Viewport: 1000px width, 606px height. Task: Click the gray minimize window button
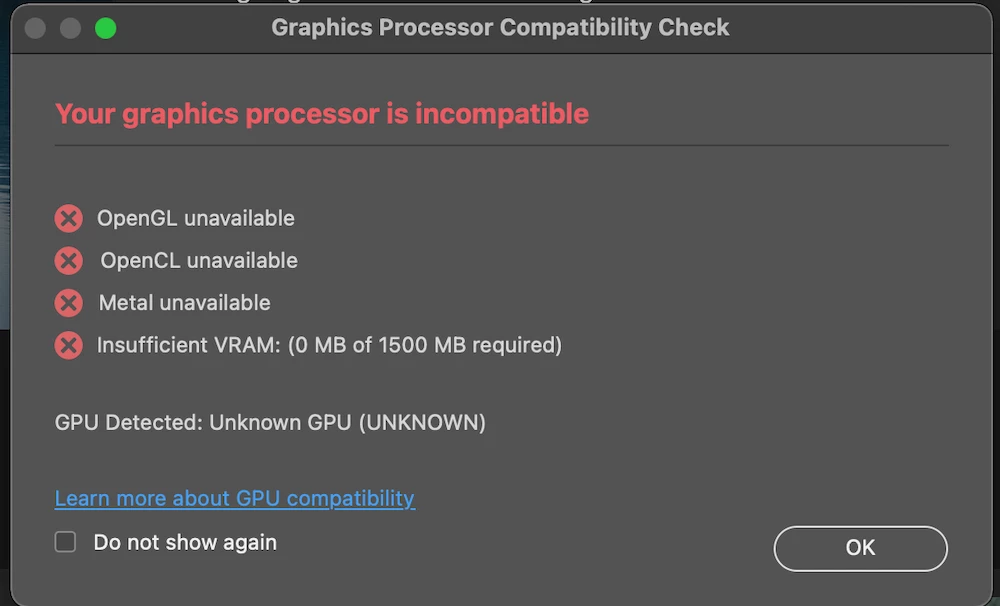70,28
